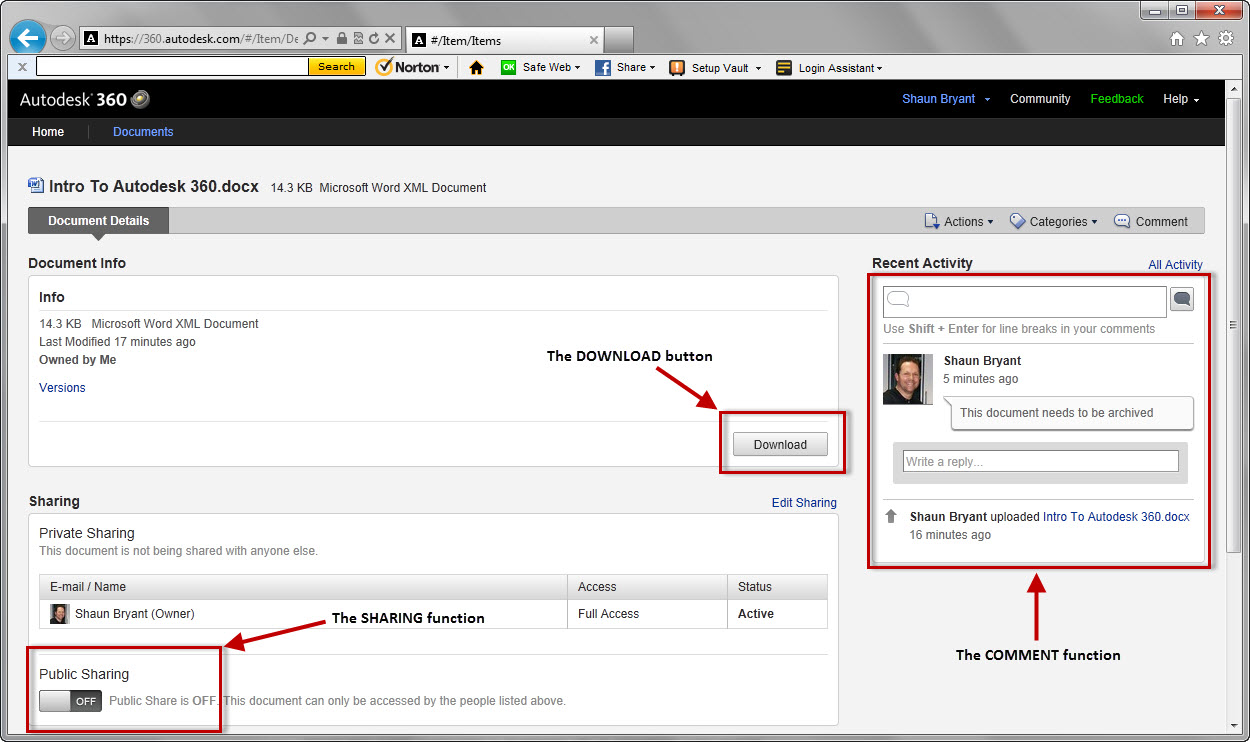The image size is (1250, 742).
Task: Open the Intro To Autodesk 360.docx activity link
Action: coord(1116,517)
